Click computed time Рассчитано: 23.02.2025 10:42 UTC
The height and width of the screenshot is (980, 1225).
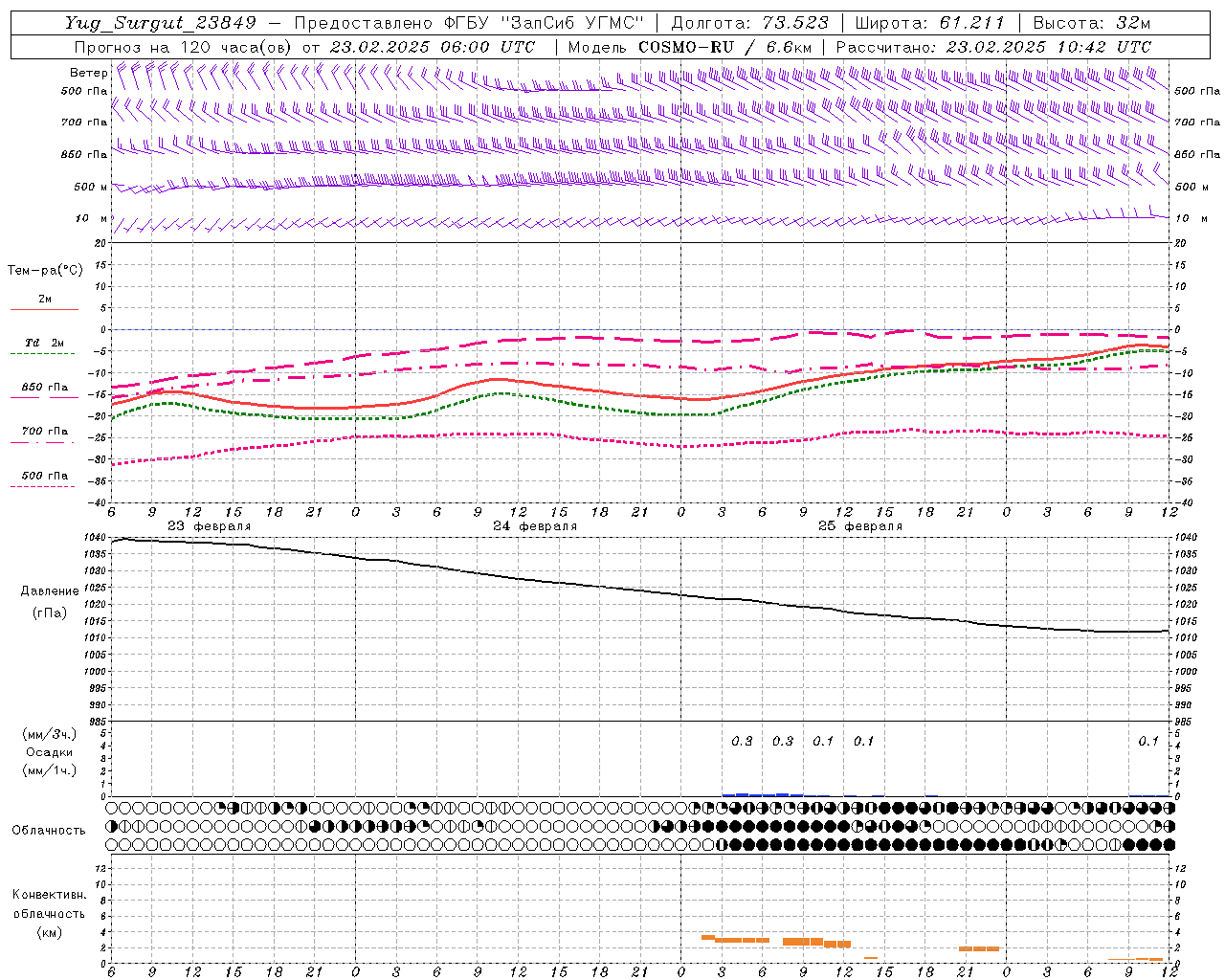993,47
